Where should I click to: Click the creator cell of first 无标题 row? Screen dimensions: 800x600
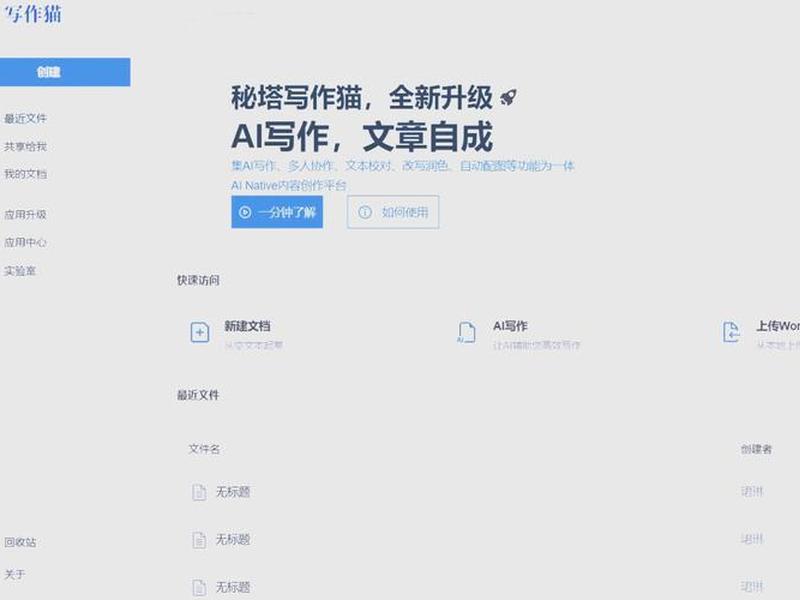pyautogui.click(x=752, y=492)
